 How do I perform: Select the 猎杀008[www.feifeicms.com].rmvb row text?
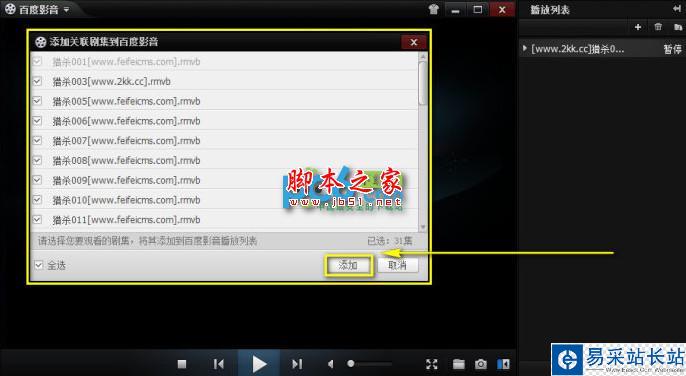126,161
